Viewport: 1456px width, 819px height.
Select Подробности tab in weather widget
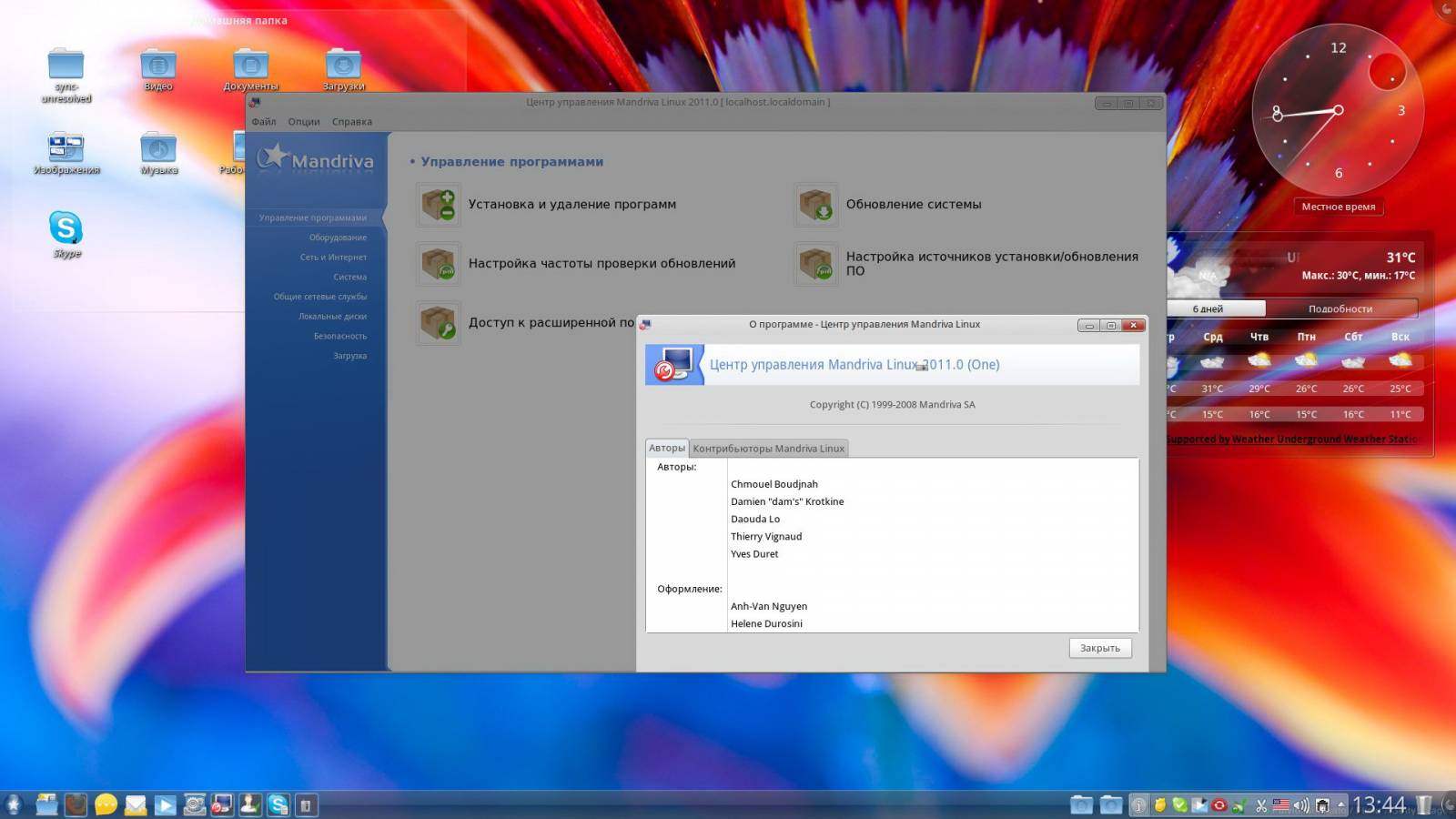pos(1340,308)
